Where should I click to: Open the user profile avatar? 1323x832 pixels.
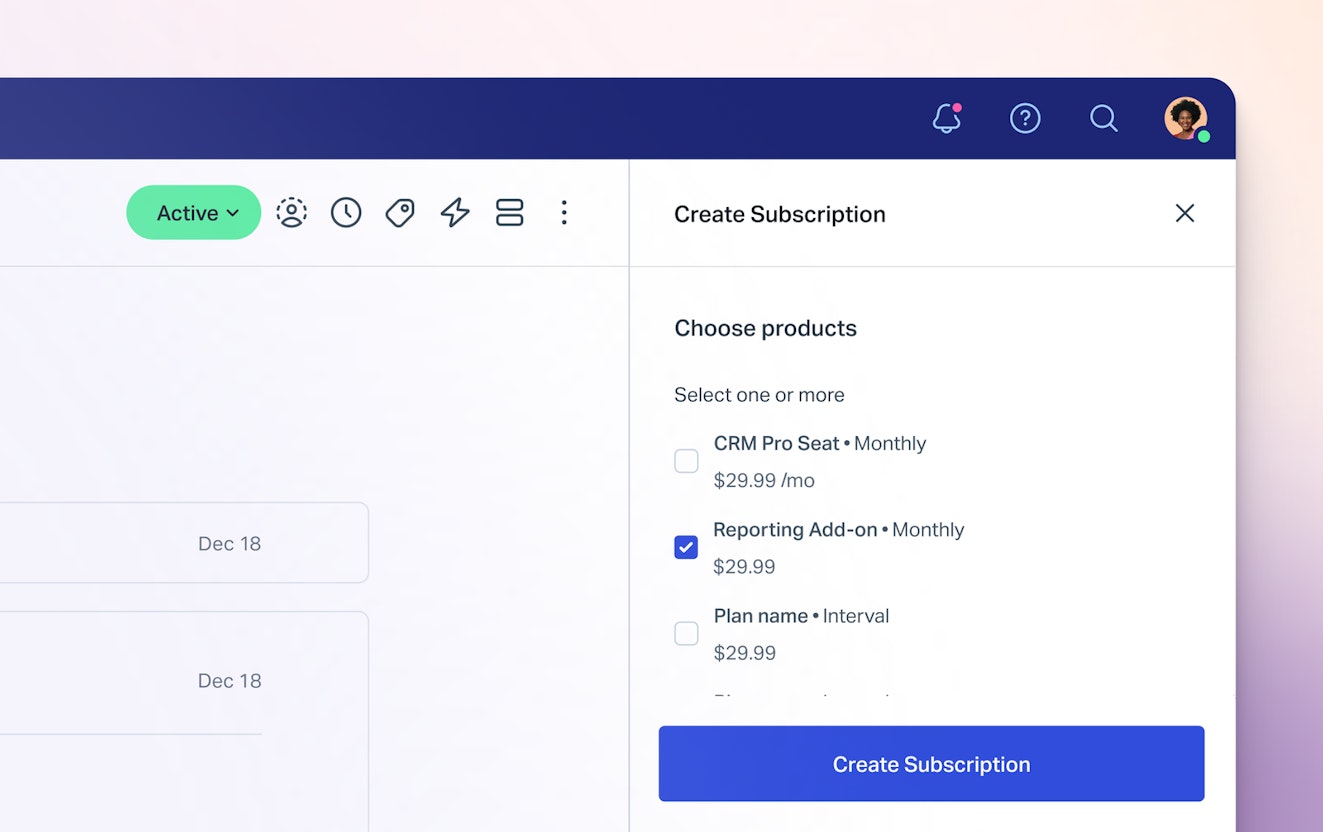[x=1185, y=119]
